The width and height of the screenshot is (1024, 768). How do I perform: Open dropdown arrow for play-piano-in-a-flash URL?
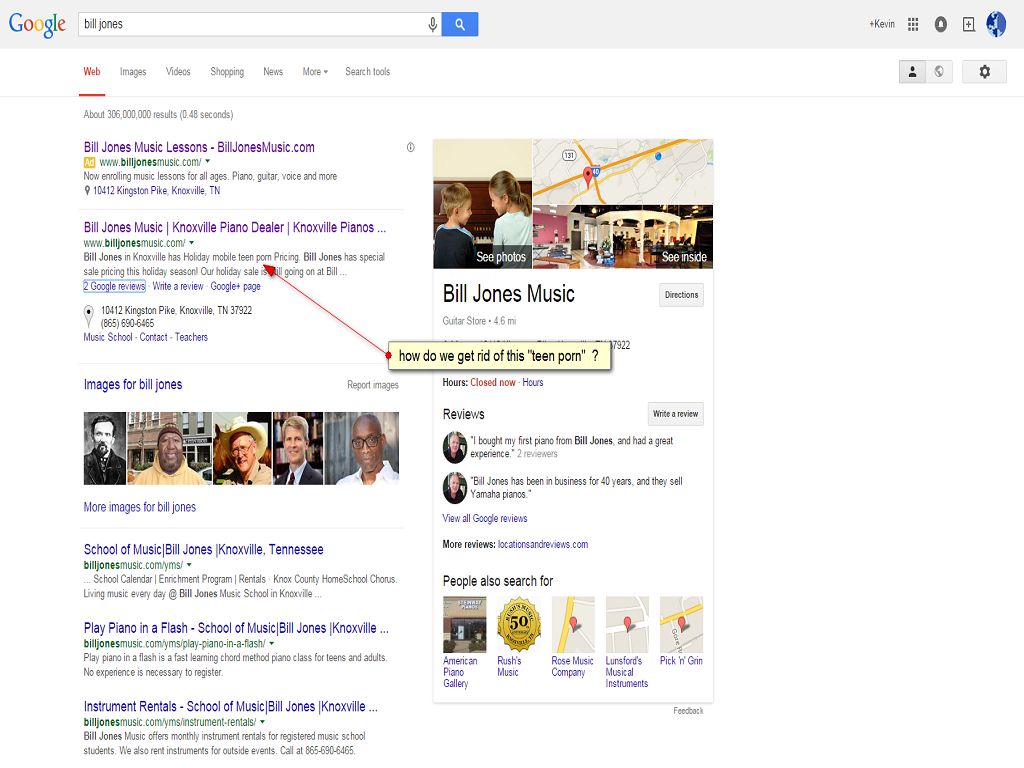pyautogui.click(x=272, y=643)
